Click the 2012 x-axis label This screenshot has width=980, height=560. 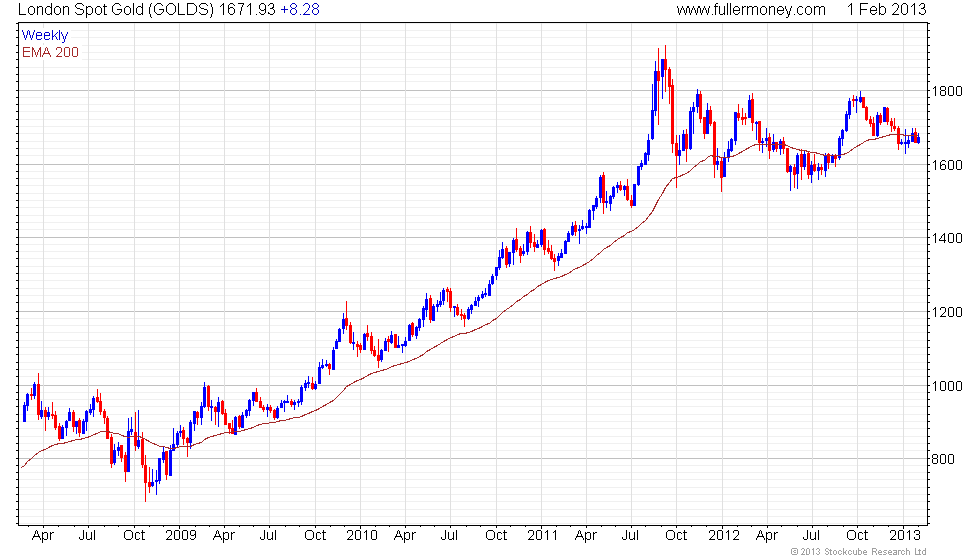pyautogui.click(x=724, y=536)
